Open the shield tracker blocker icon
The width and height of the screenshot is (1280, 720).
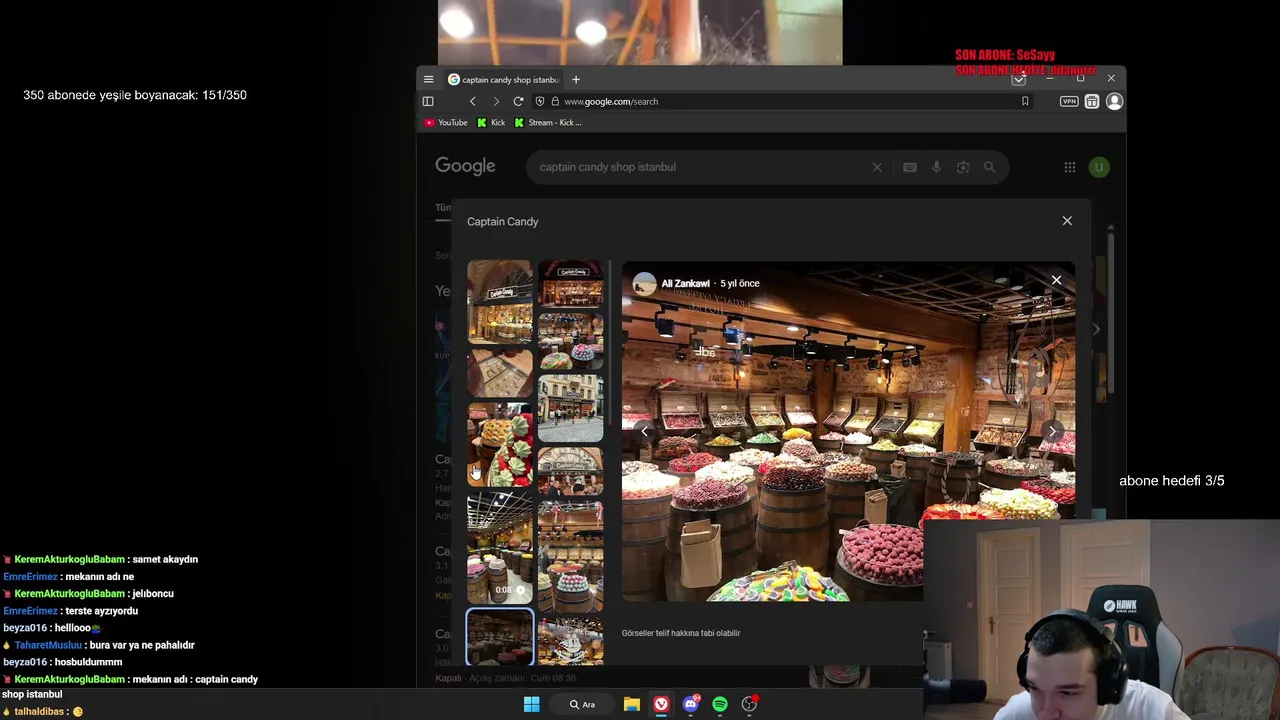pyautogui.click(x=540, y=101)
